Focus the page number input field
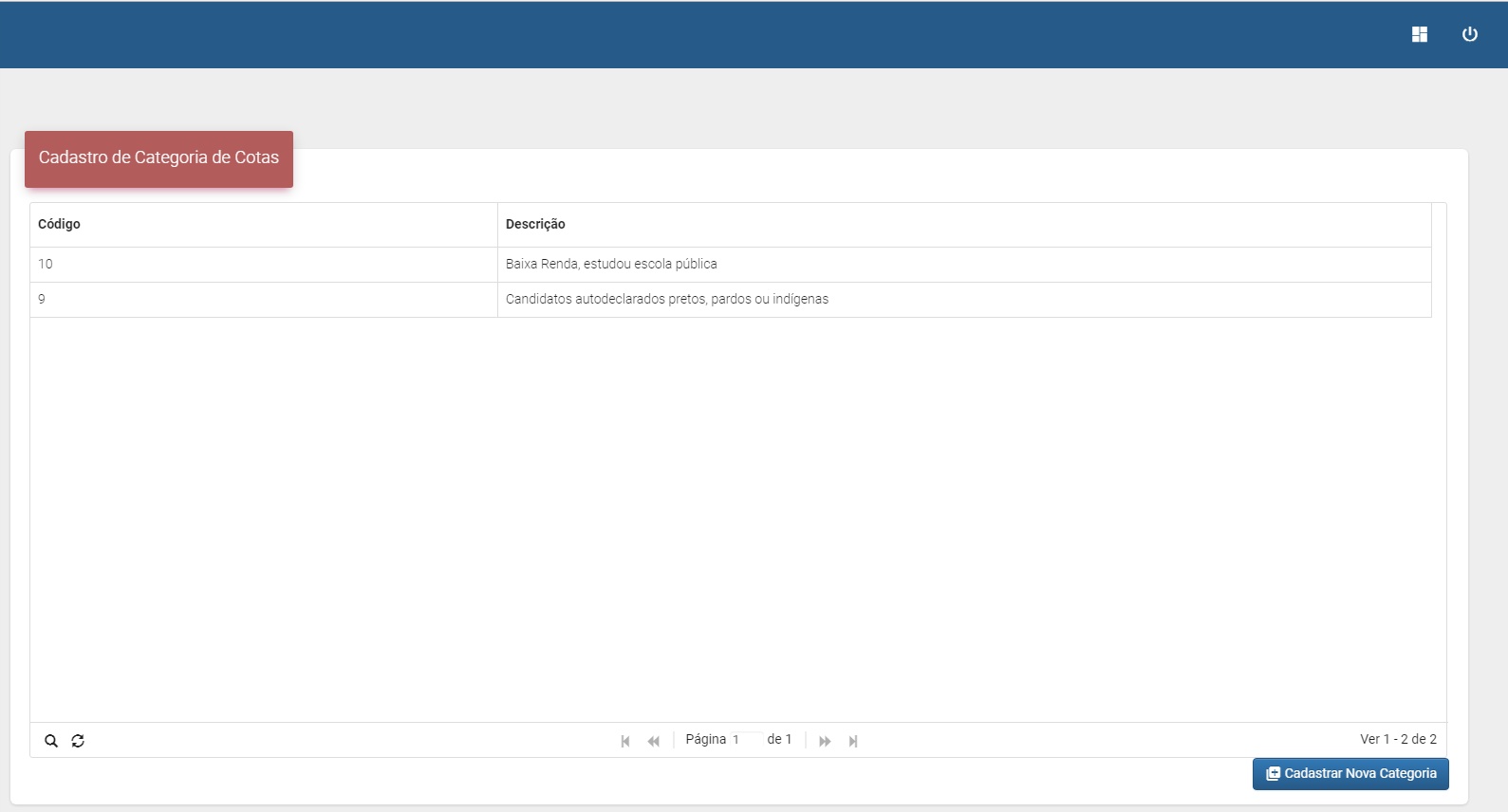Image resolution: width=1508 pixels, height=812 pixels. [745, 740]
